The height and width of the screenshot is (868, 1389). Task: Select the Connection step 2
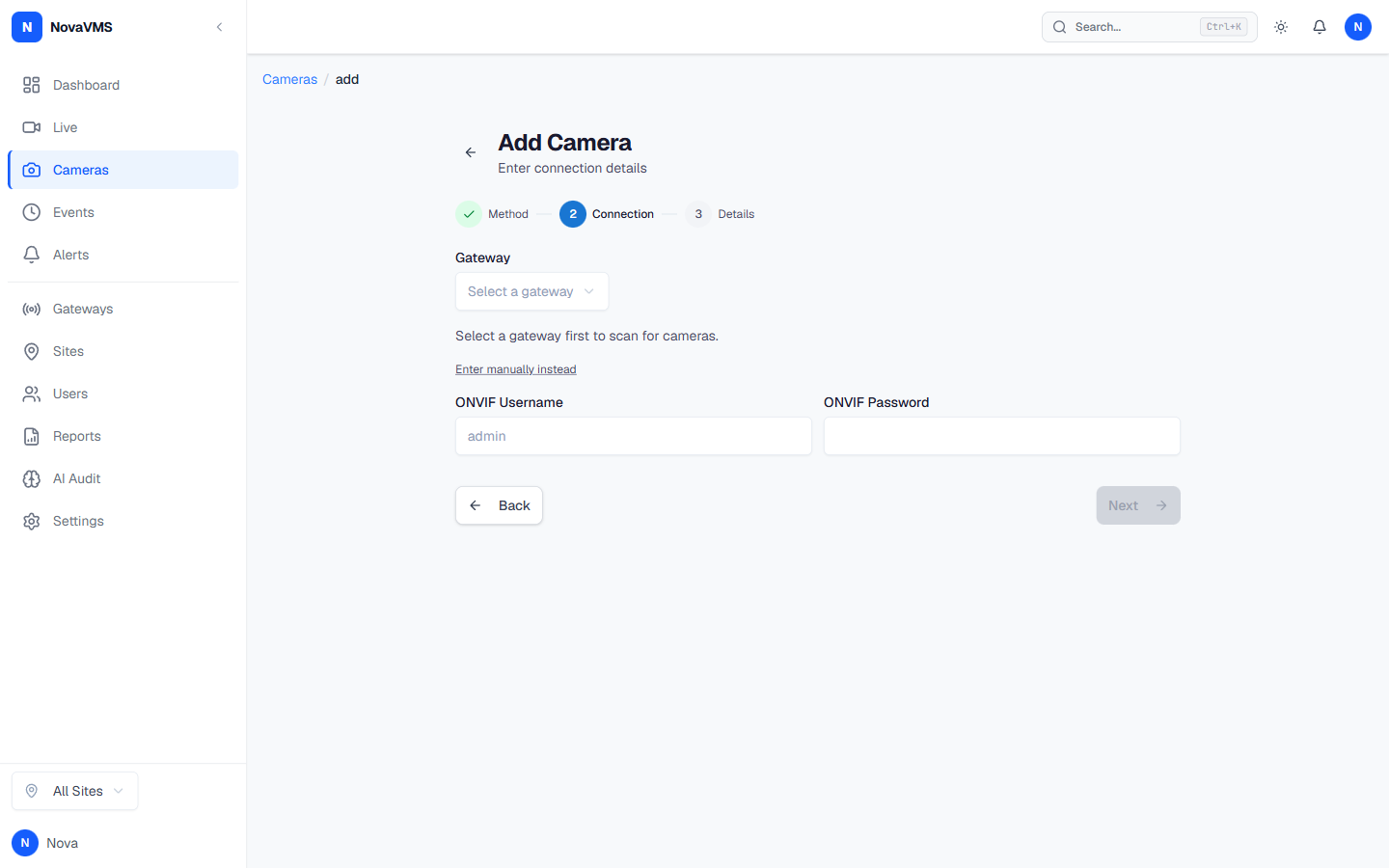tap(607, 214)
